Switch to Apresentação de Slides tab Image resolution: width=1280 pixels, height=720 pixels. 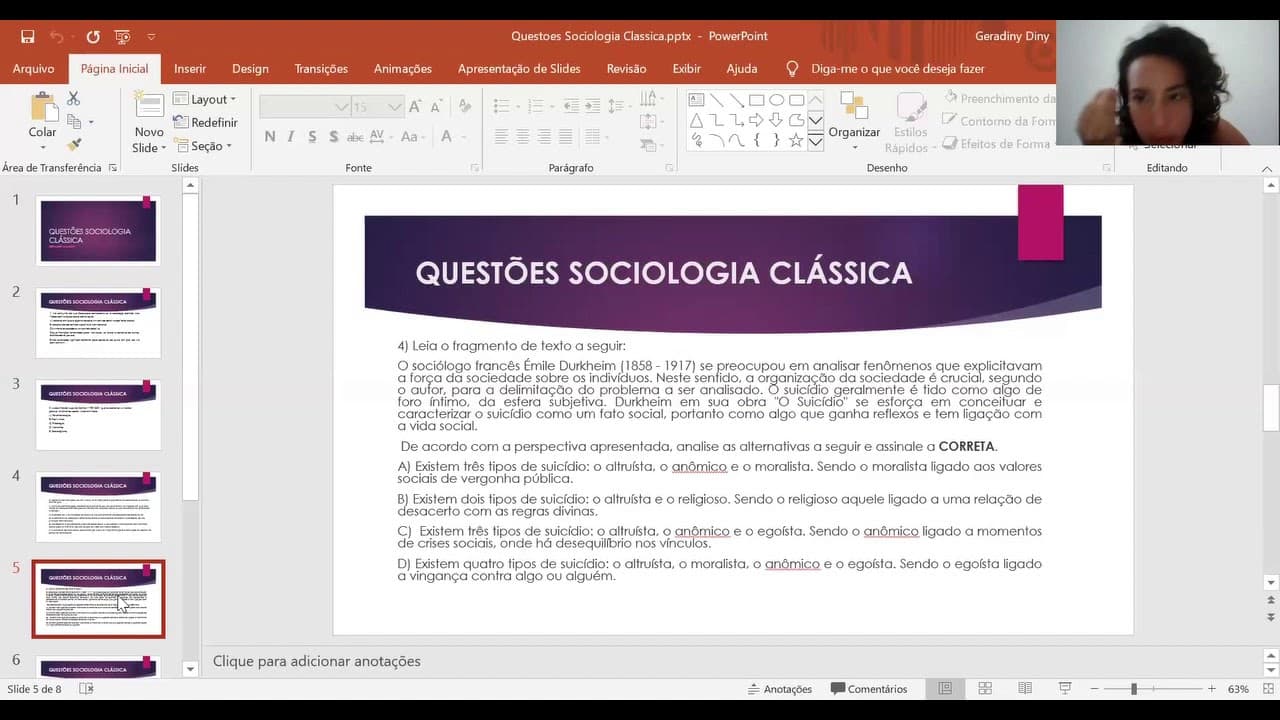coord(519,69)
